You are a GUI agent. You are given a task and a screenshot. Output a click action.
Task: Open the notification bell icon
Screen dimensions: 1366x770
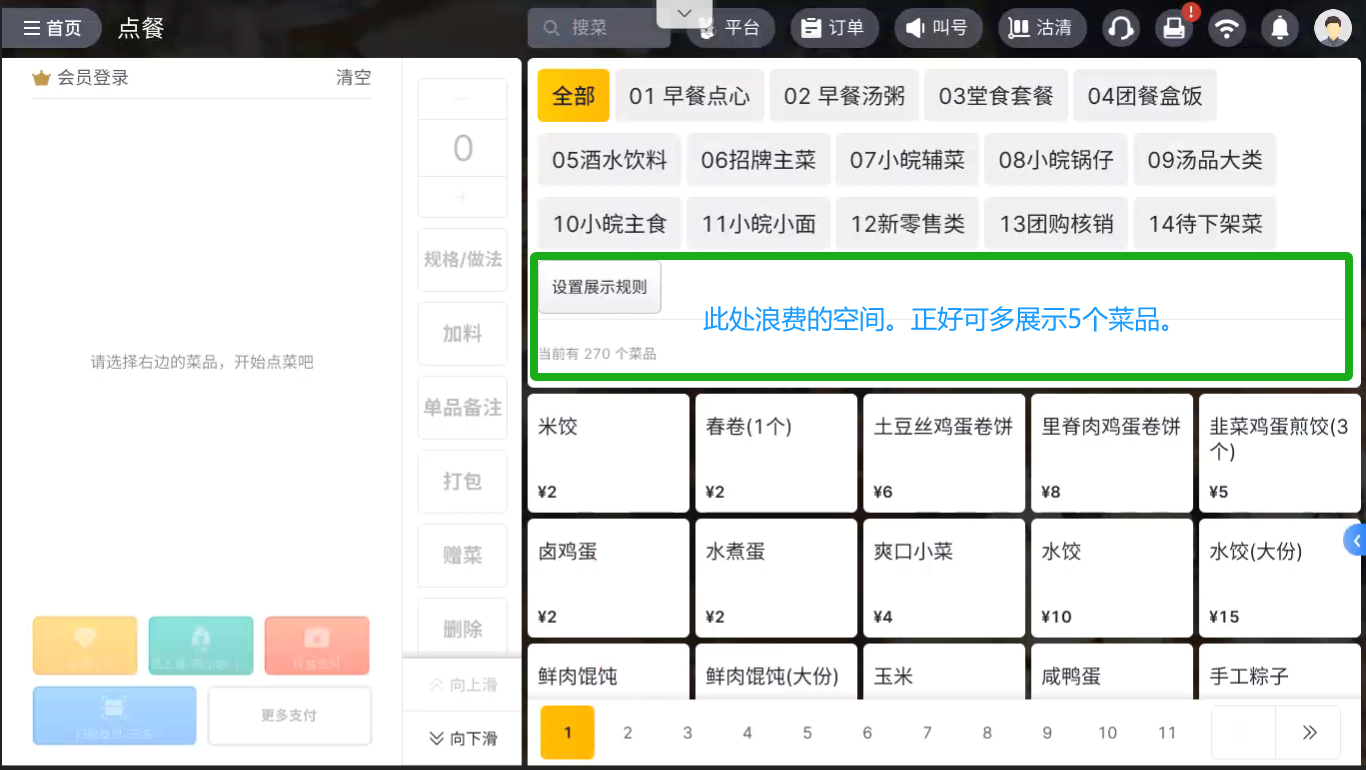click(x=1280, y=28)
